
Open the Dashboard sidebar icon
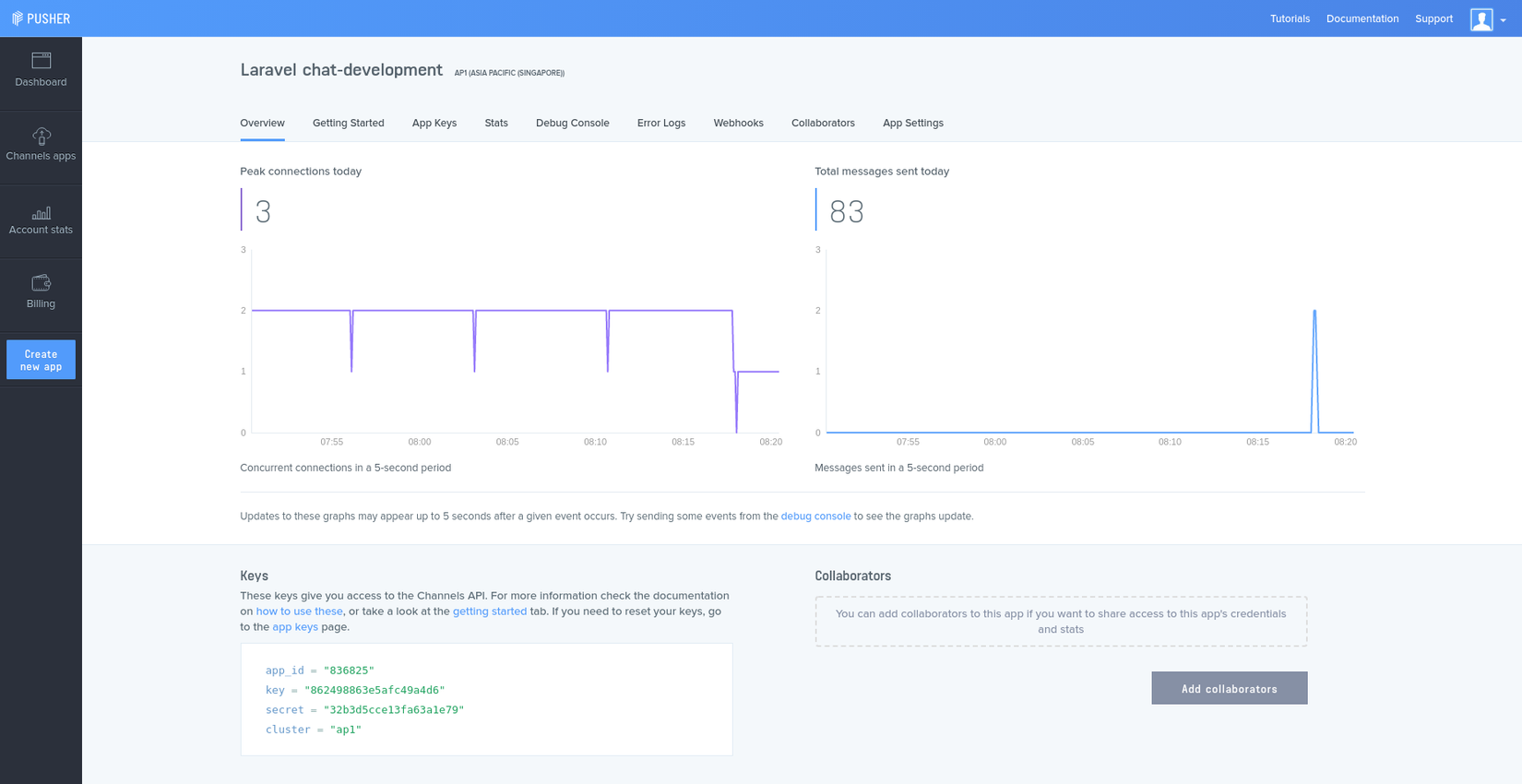[42, 61]
